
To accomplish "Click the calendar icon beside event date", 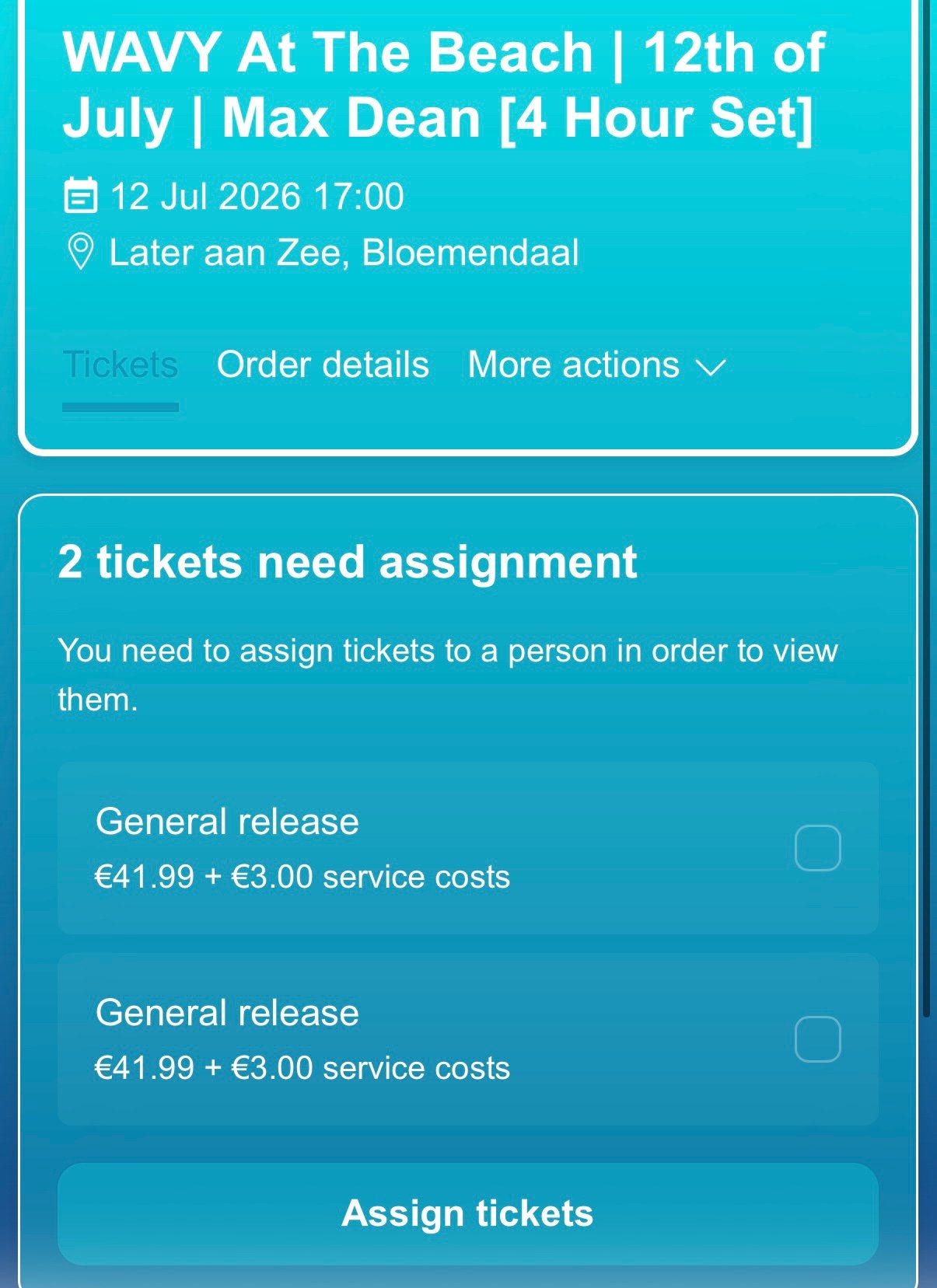I will [x=80, y=195].
